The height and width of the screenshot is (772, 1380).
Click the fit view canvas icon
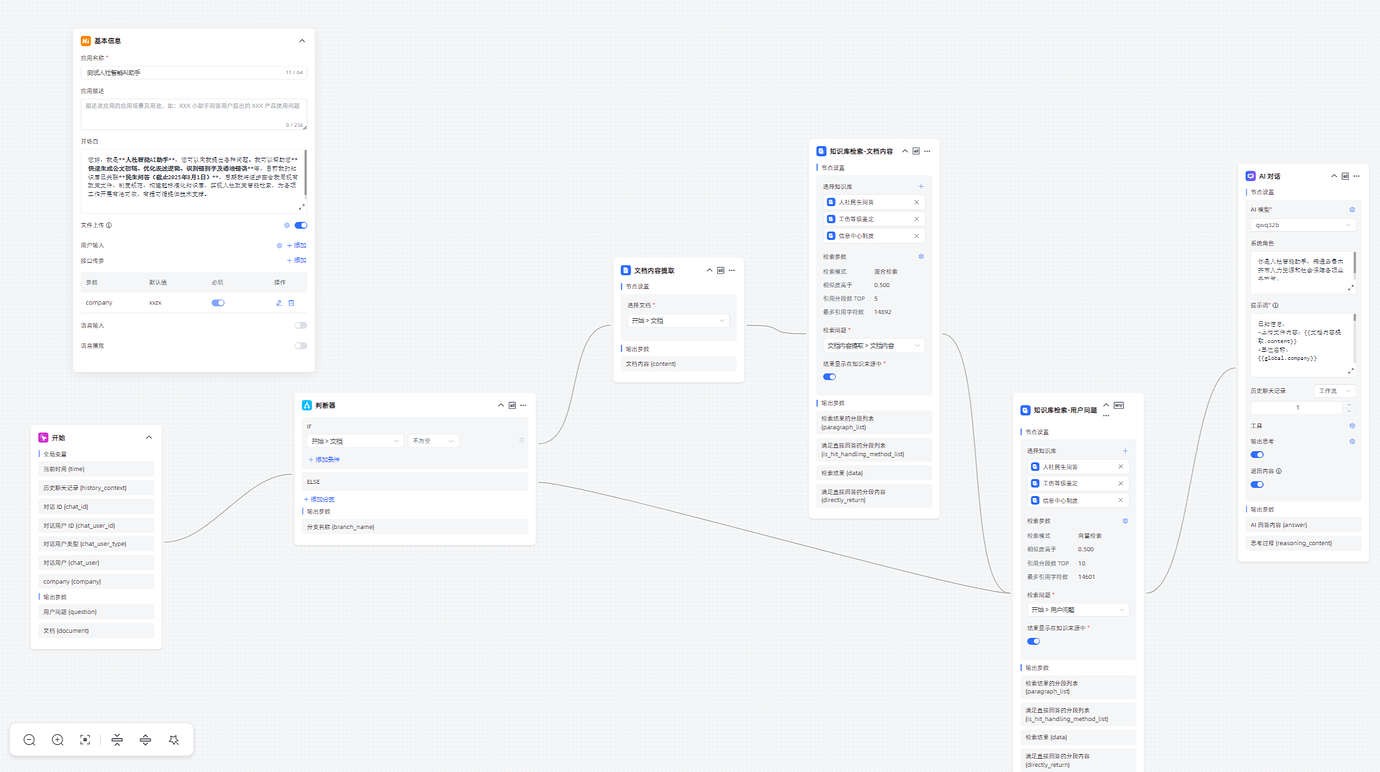pos(85,740)
